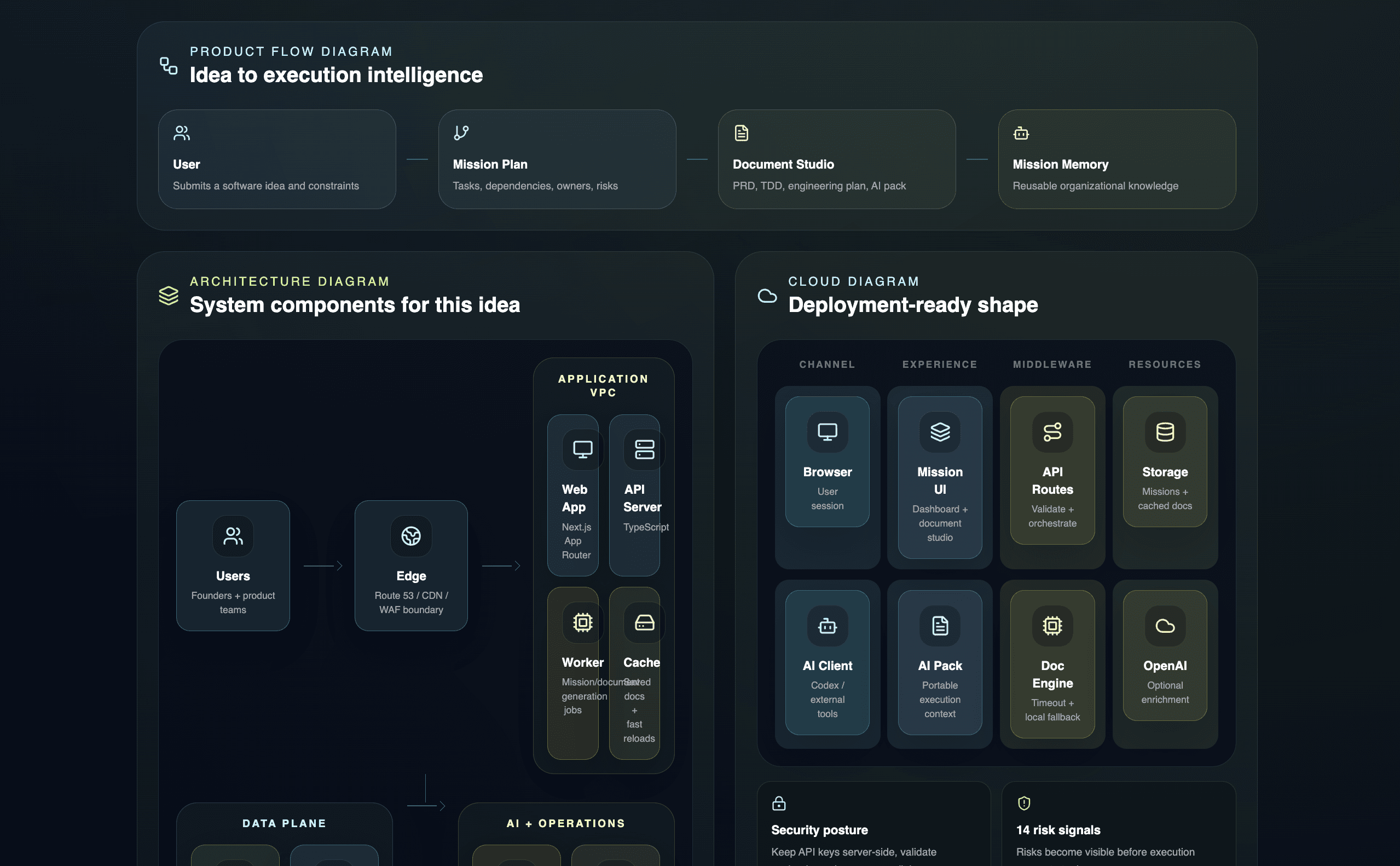Click the Worker CPU chip icon
This screenshot has width=1400, height=866.
pyautogui.click(x=583, y=622)
